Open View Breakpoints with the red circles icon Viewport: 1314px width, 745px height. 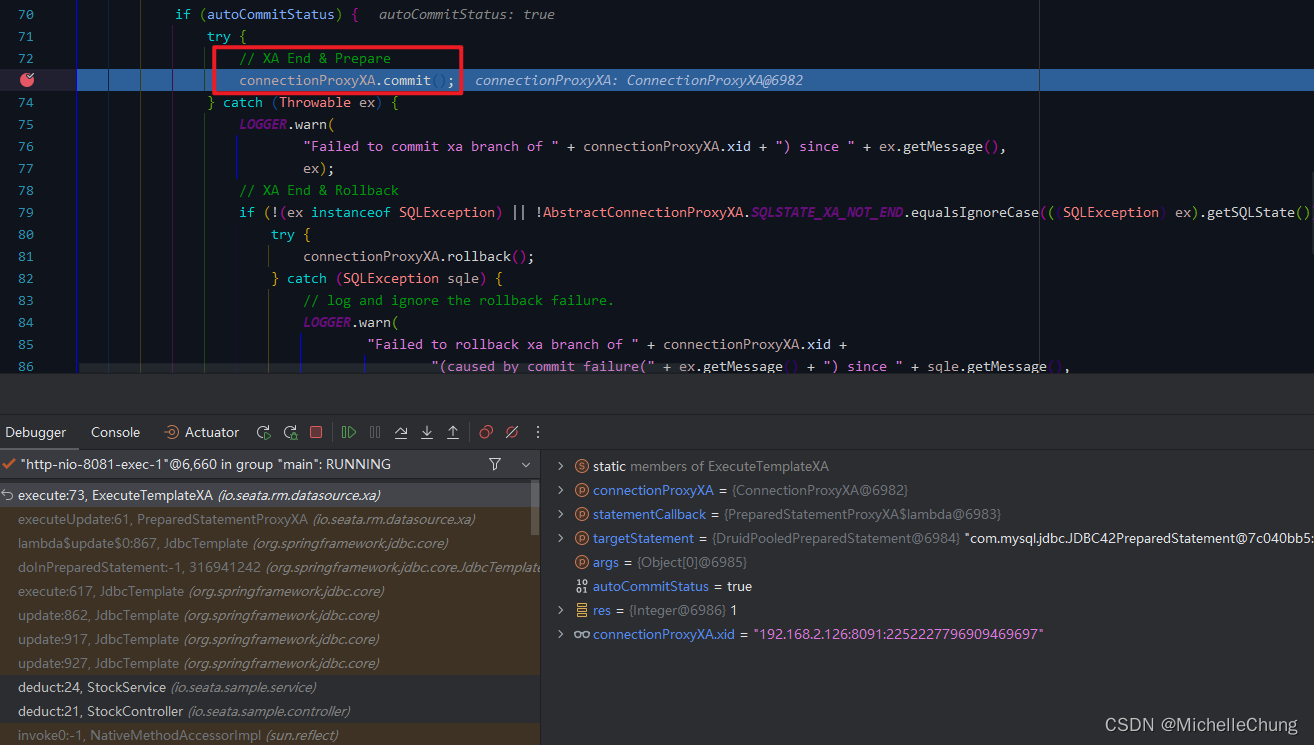[486, 432]
